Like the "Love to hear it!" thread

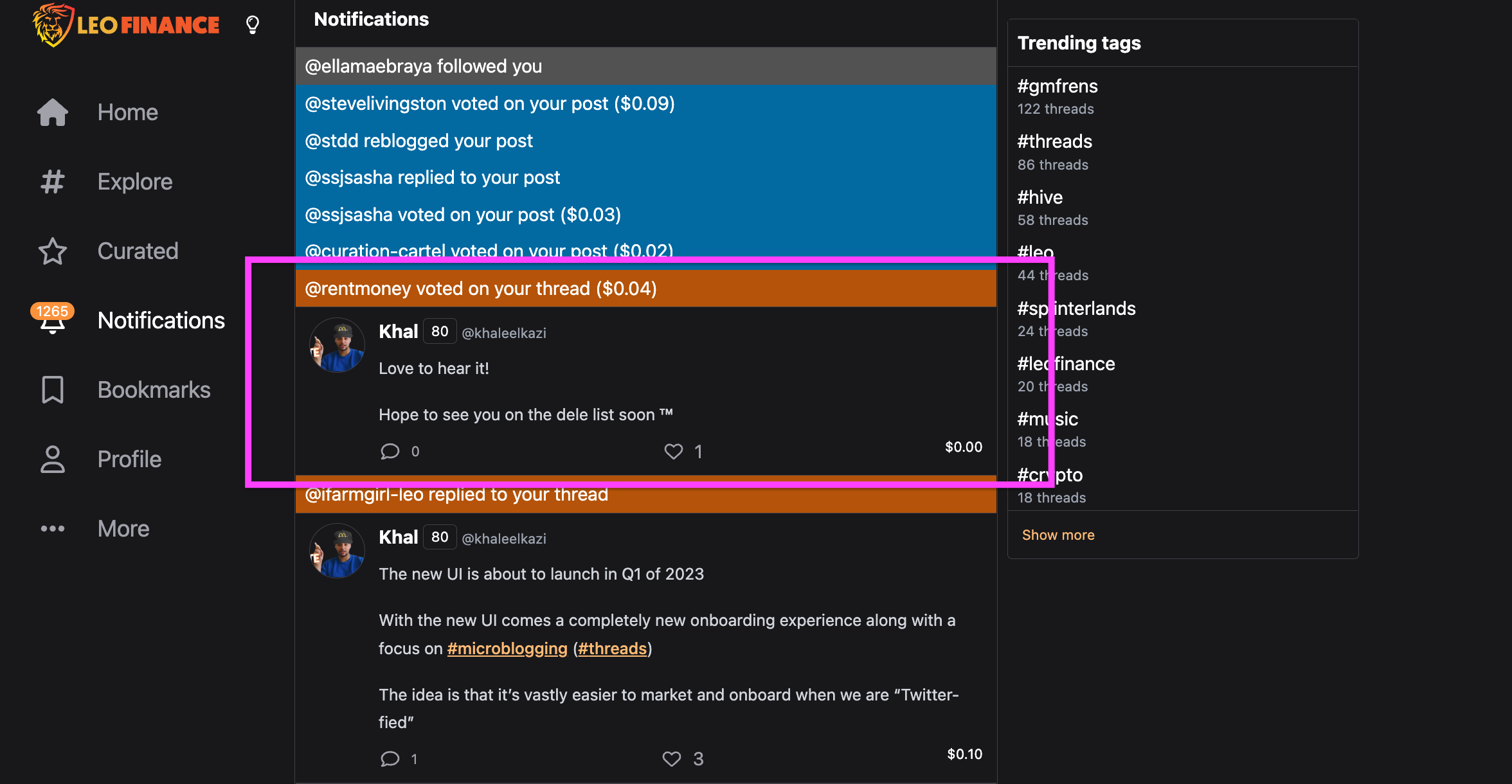673,452
